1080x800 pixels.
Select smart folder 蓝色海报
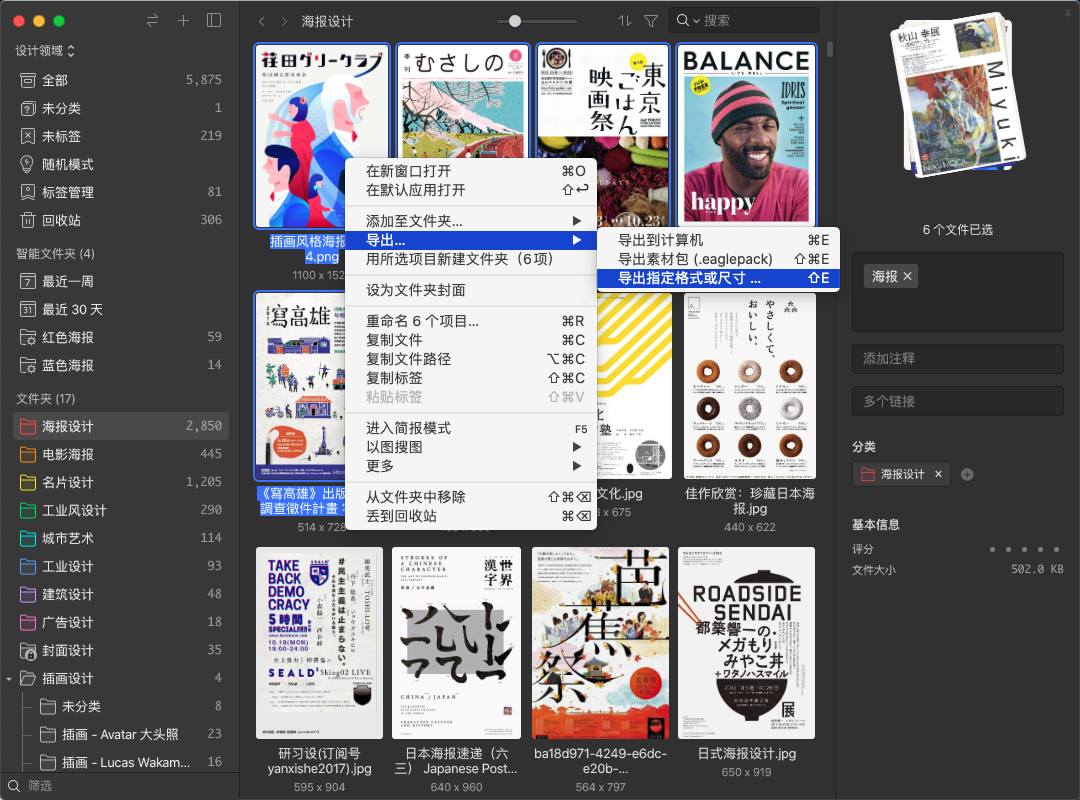coord(121,365)
